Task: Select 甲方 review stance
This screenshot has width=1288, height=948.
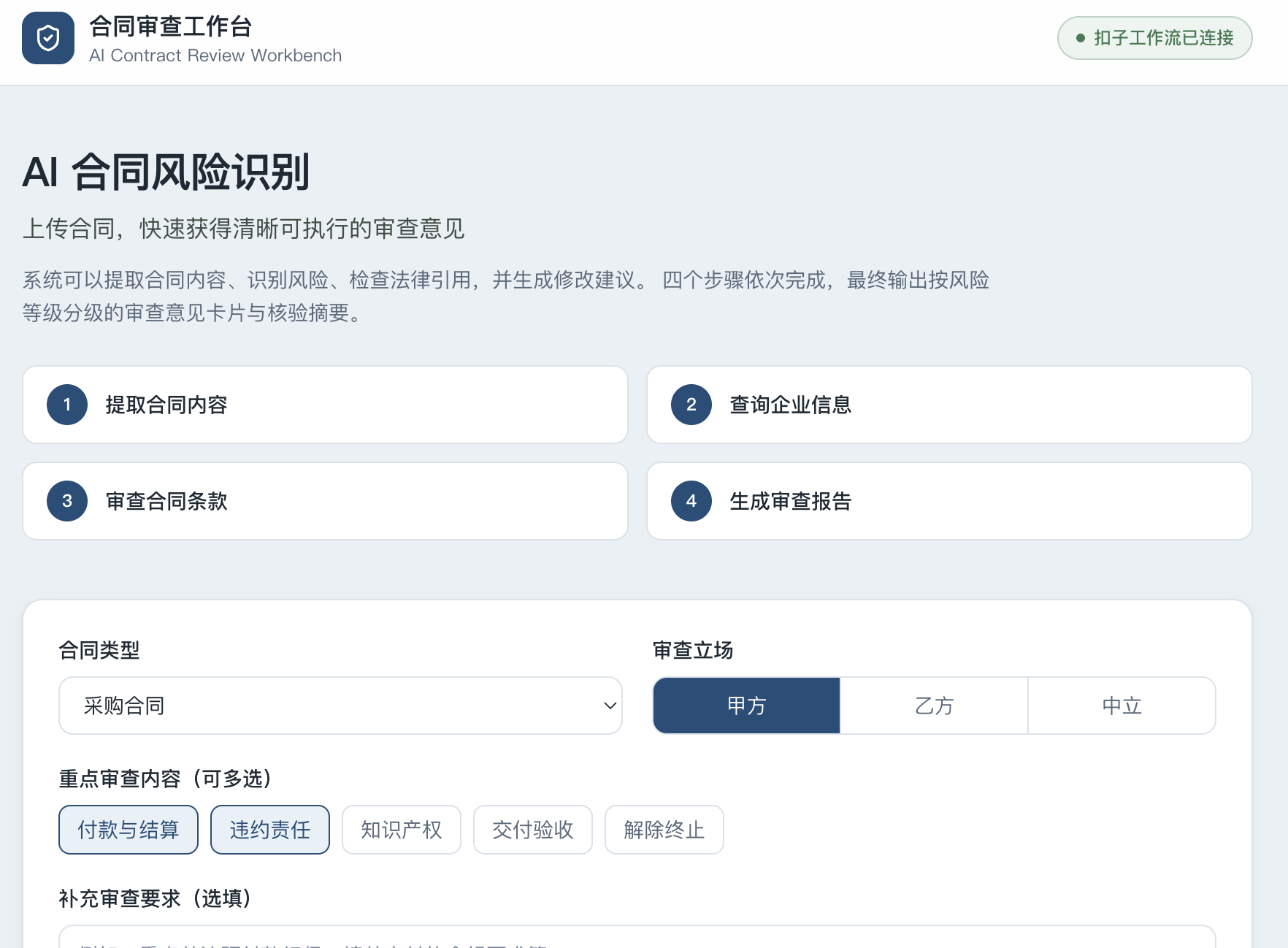Action: tap(746, 706)
